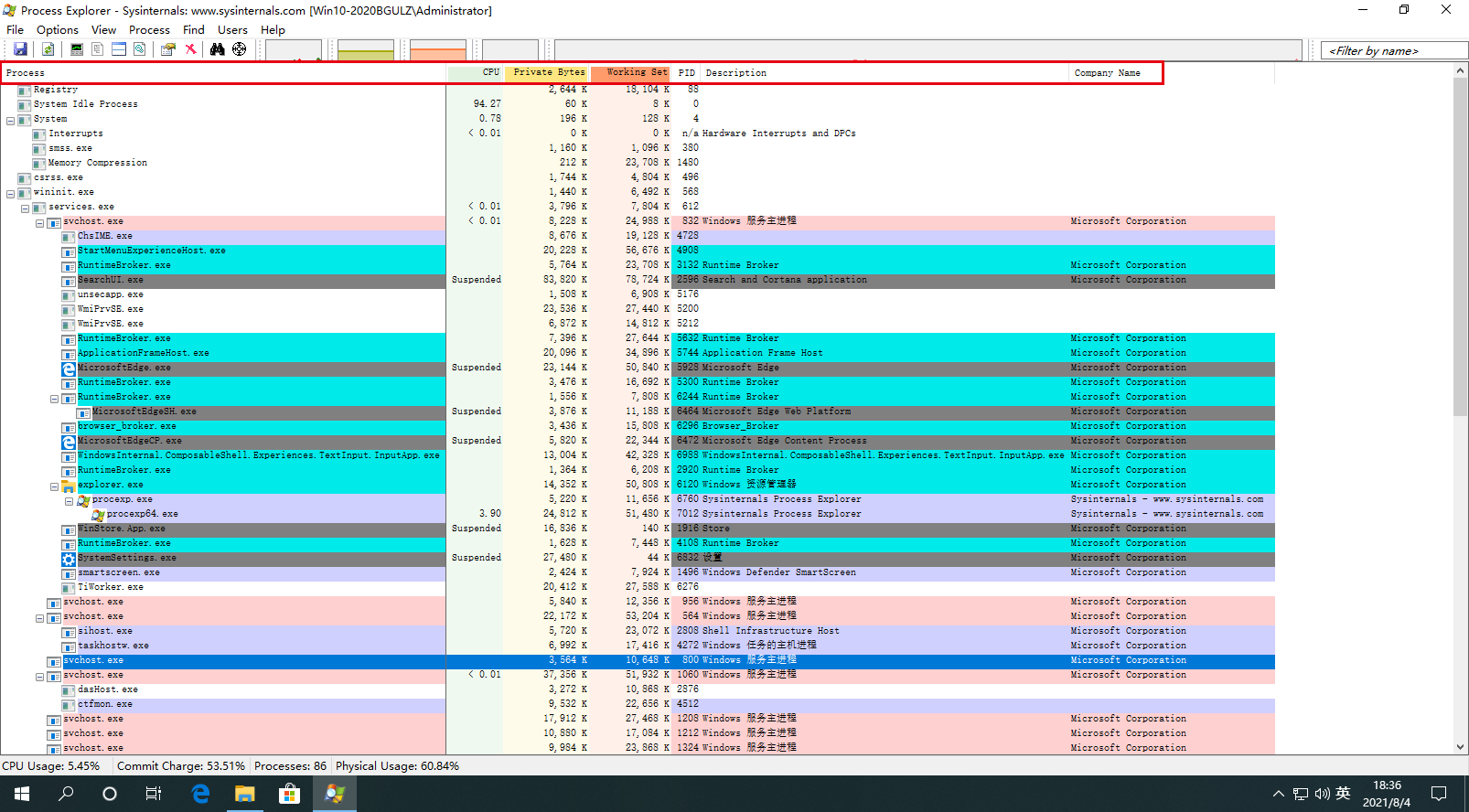
Task: Sort by the Private Bytes column header
Action: (545, 73)
